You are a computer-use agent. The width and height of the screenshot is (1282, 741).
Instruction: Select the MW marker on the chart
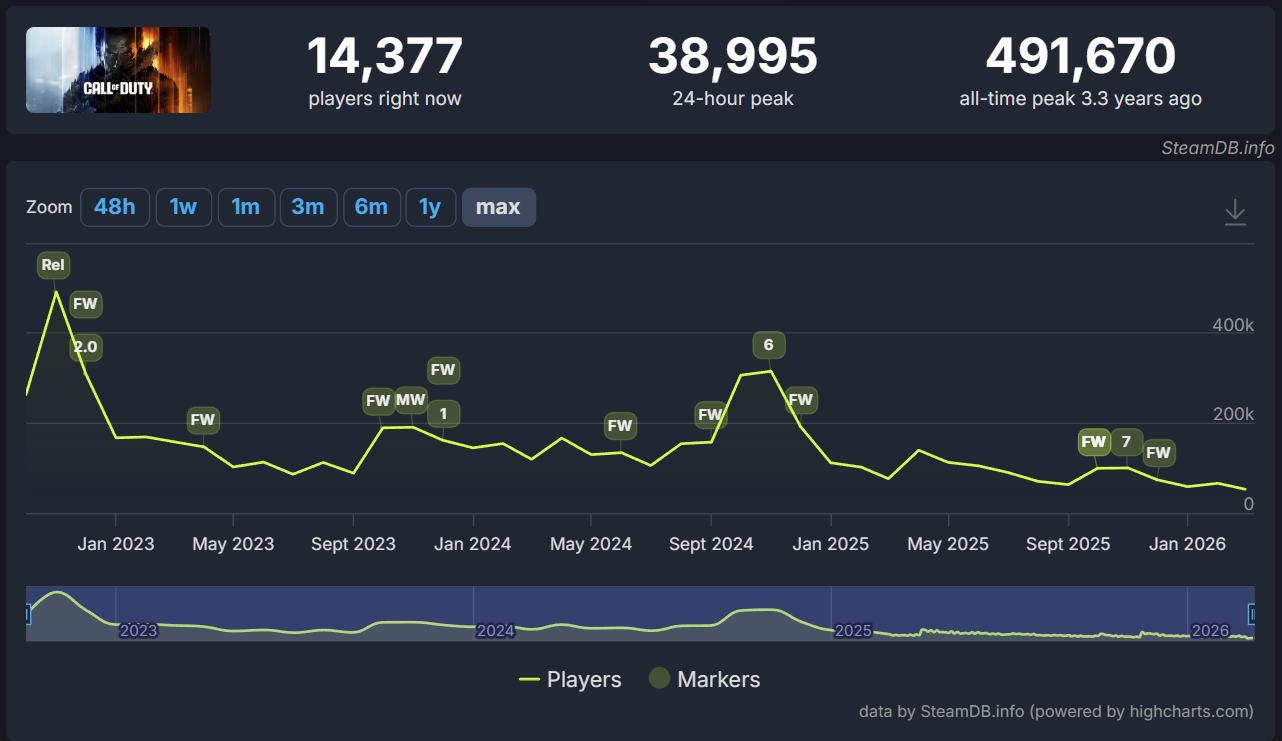click(411, 400)
